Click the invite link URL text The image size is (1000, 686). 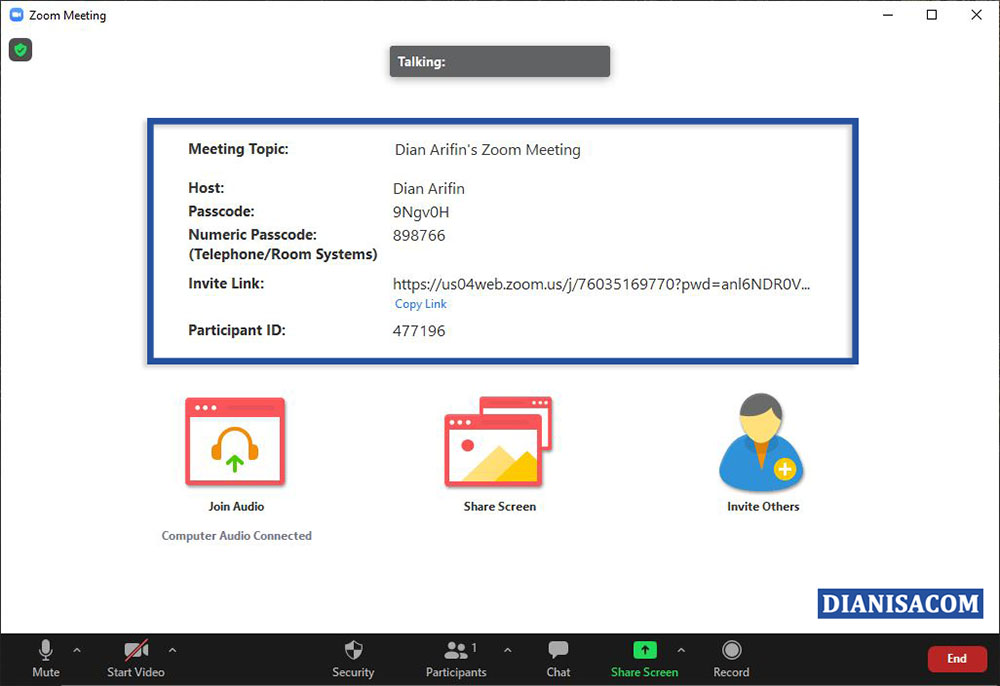[x=601, y=284]
